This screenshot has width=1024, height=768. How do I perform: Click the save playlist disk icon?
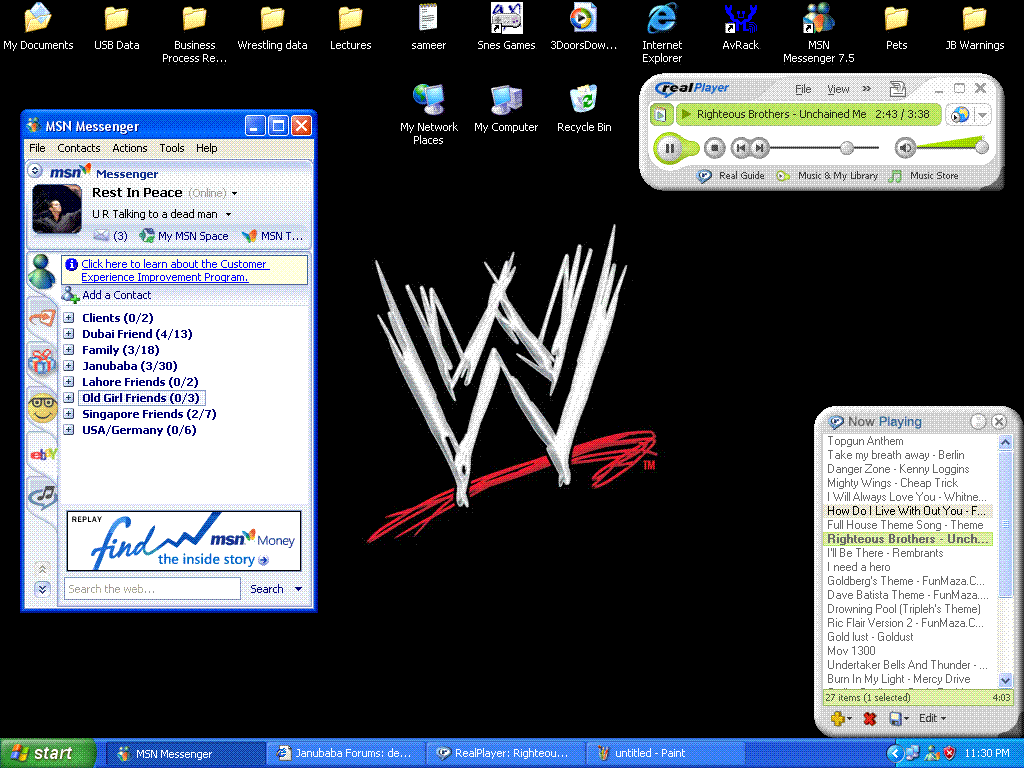point(898,719)
